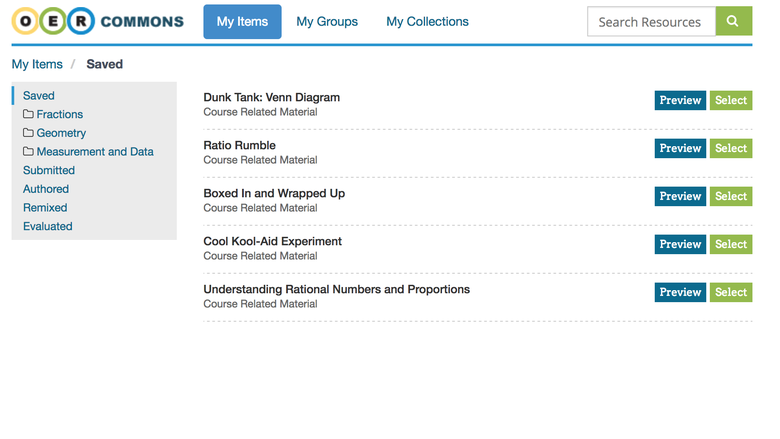Click Course Related Material under Dunk Tank
This screenshot has width=780, height=439.
click(x=260, y=112)
